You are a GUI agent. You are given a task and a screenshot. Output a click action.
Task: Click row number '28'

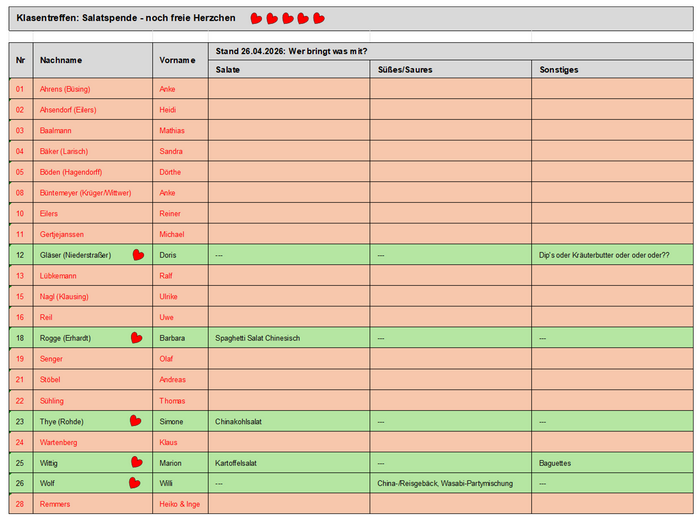[20, 504]
